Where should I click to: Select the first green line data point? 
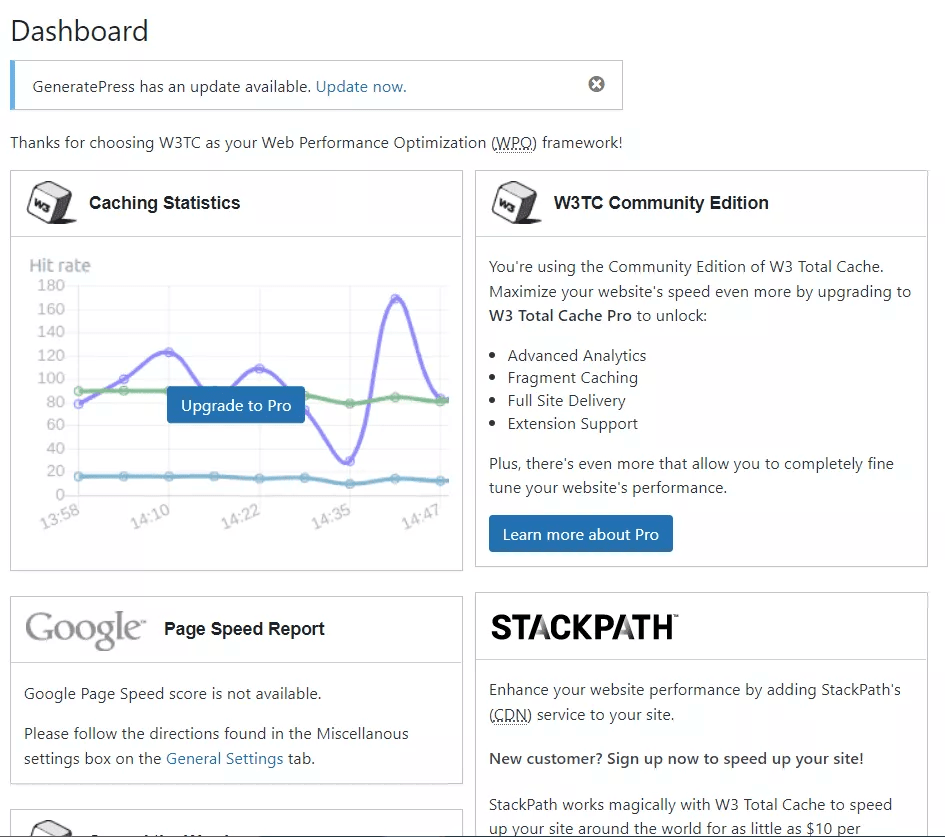pyautogui.click(x=78, y=391)
